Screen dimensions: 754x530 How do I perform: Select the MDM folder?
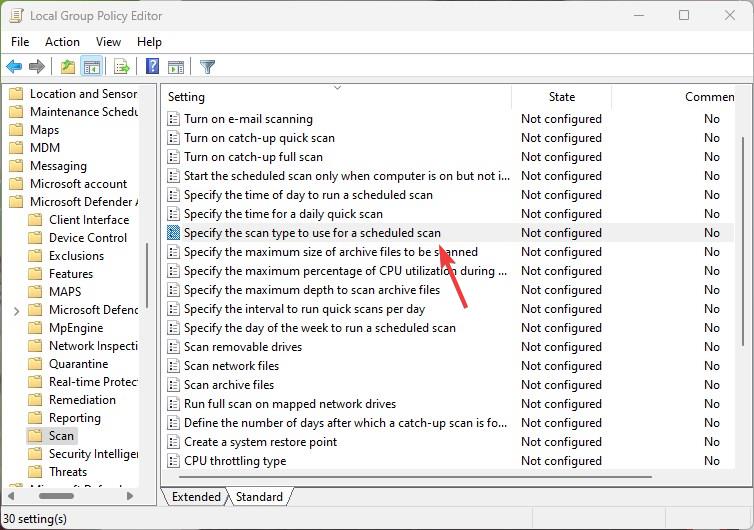pos(45,148)
